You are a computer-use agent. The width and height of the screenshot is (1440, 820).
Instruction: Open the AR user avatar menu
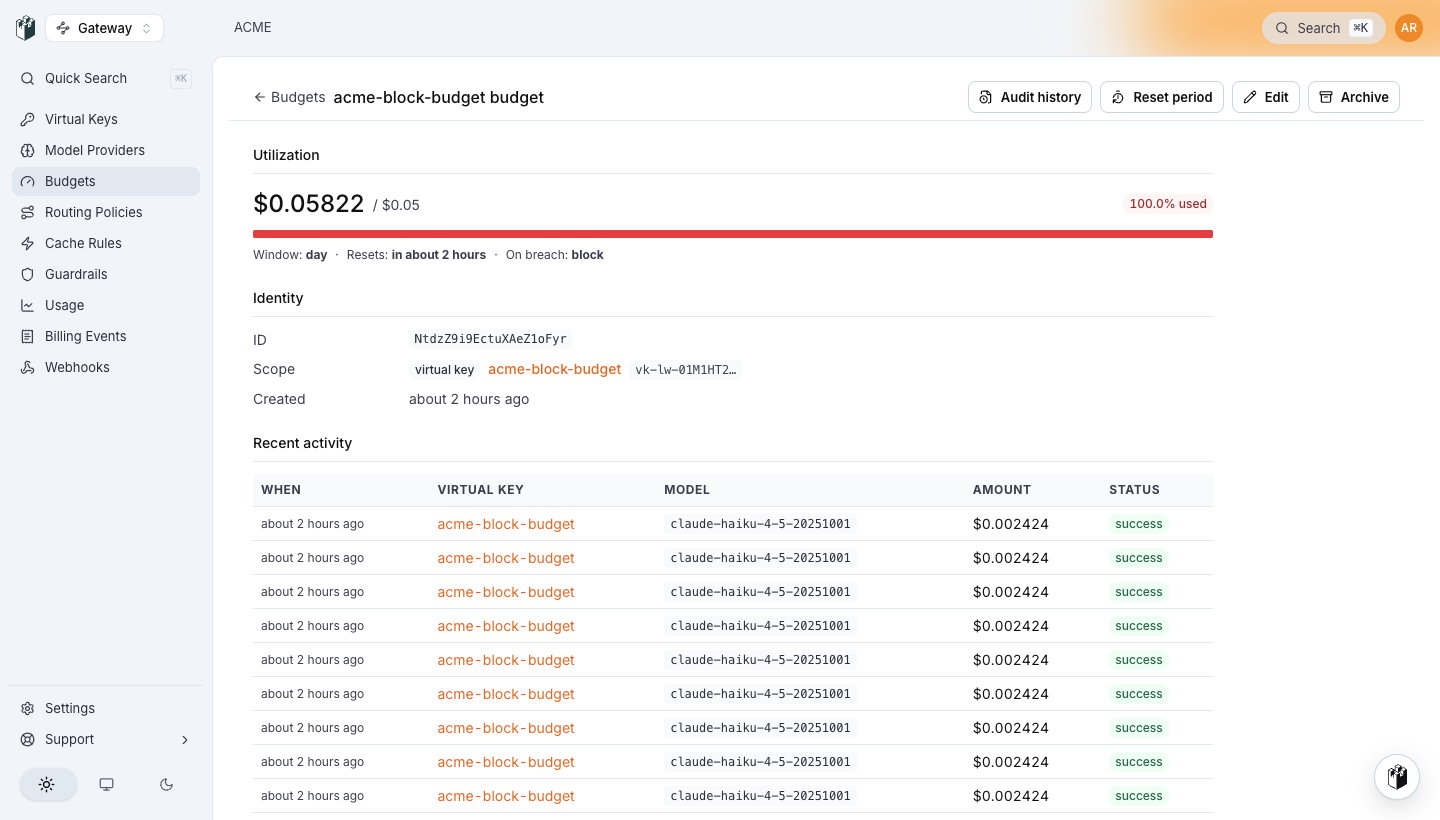pyautogui.click(x=1409, y=28)
